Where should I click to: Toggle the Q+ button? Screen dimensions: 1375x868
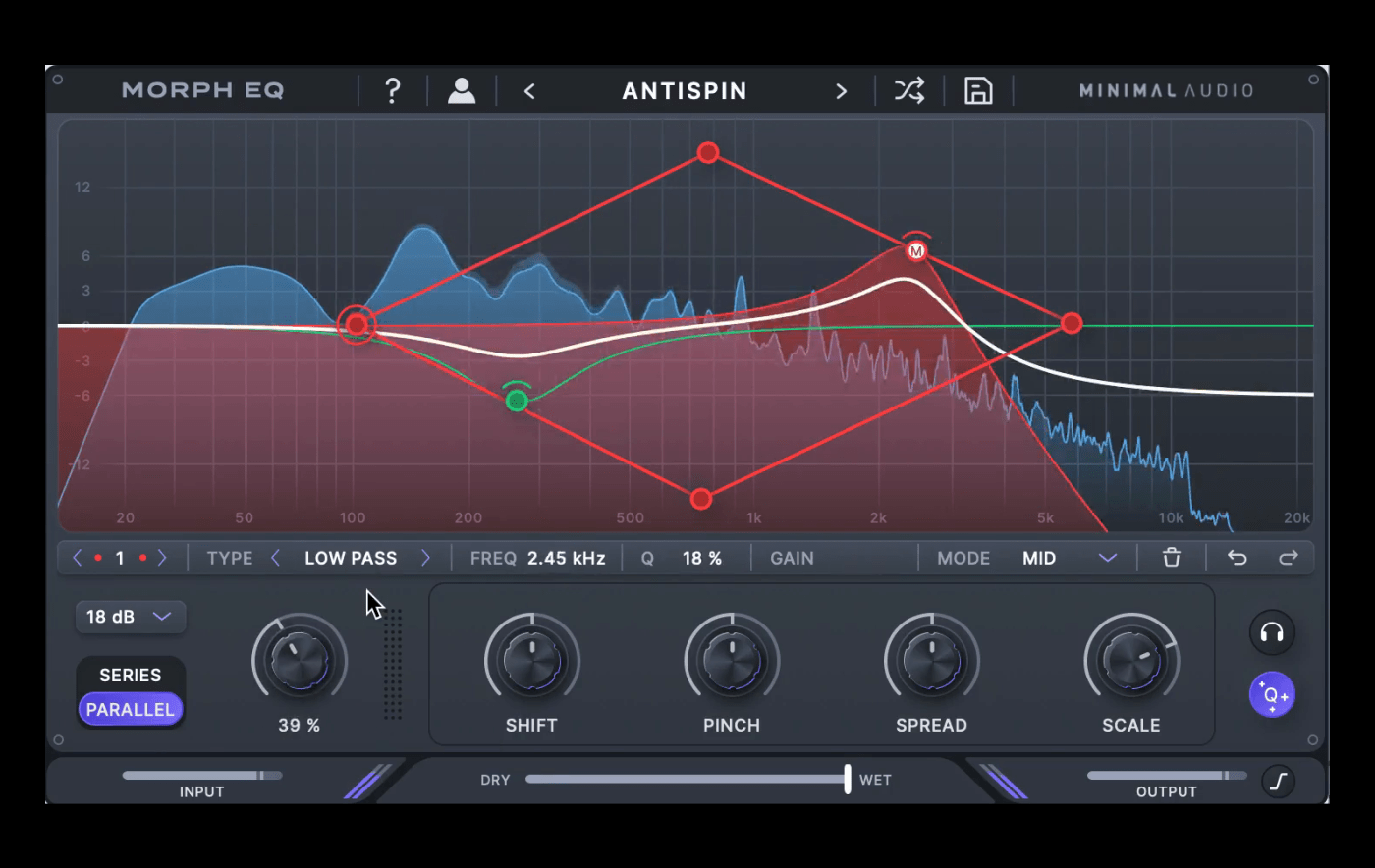click(x=1272, y=695)
